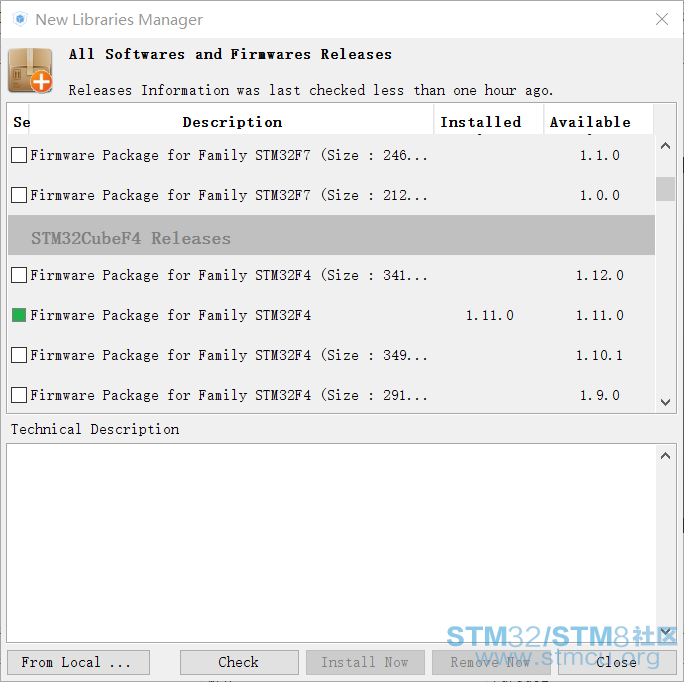Screen dimensions: 684x682
Task: Open the From Local ... file chooser
Action: click(79, 662)
